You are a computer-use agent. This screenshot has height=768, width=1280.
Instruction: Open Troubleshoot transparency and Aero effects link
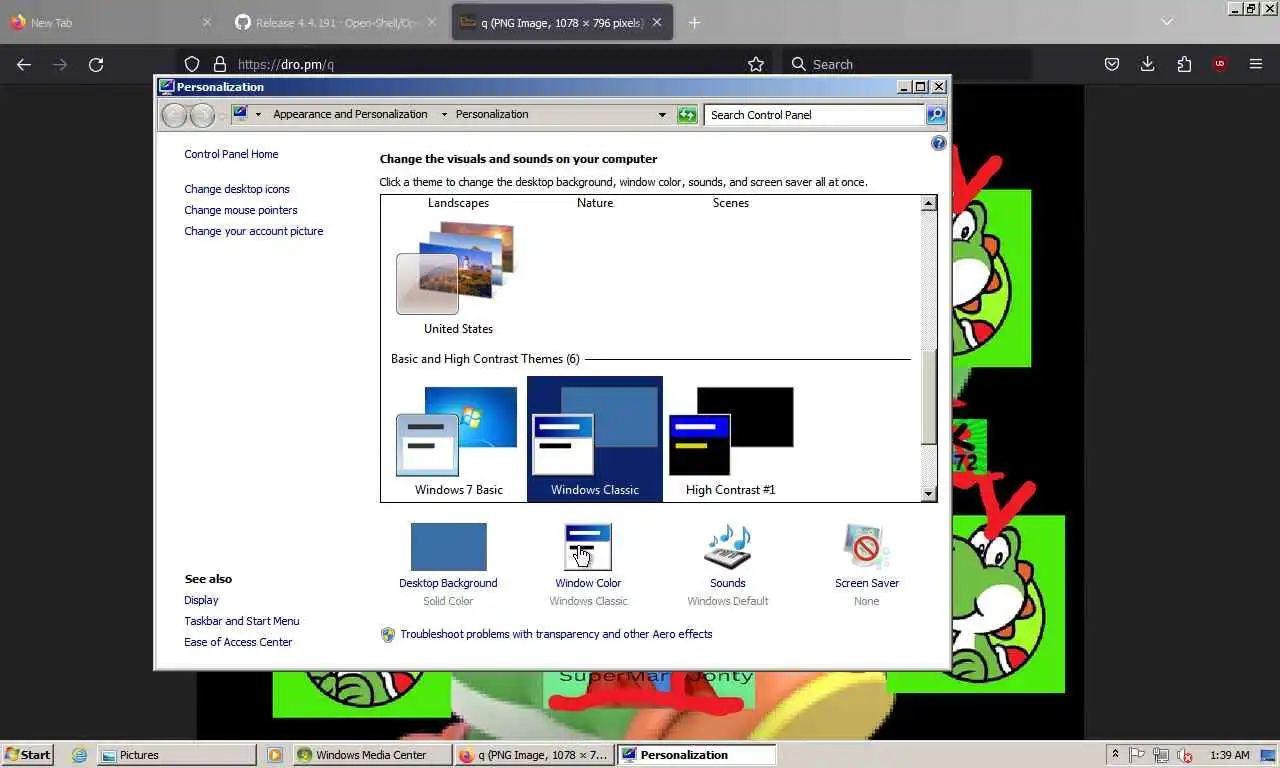[x=556, y=634]
